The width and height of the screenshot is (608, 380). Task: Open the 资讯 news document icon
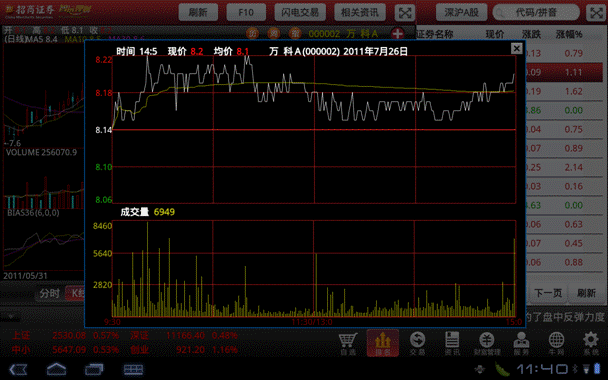pyautogui.click(x=452, y=343)
